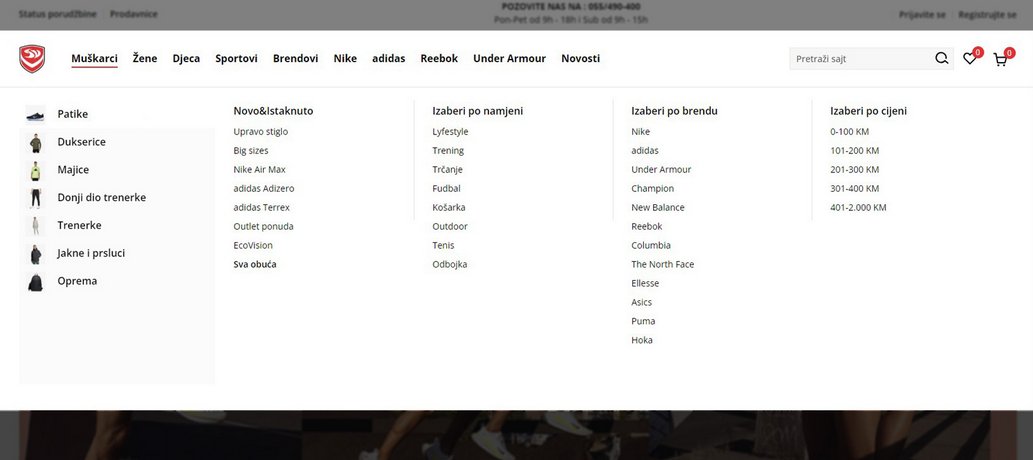This screenshot has width=1033, height=460.
Task: Click the search magnifier icon
Action: [941, 59]
